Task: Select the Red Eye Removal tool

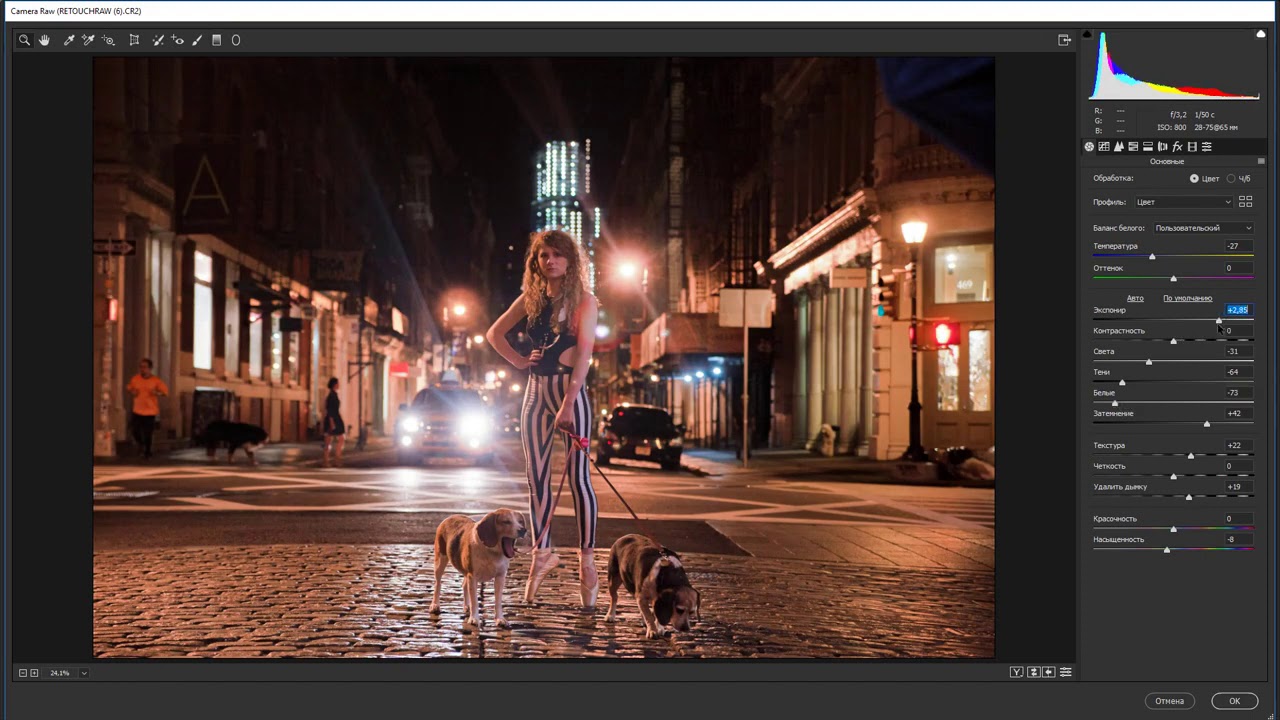Action: point(177,40)
